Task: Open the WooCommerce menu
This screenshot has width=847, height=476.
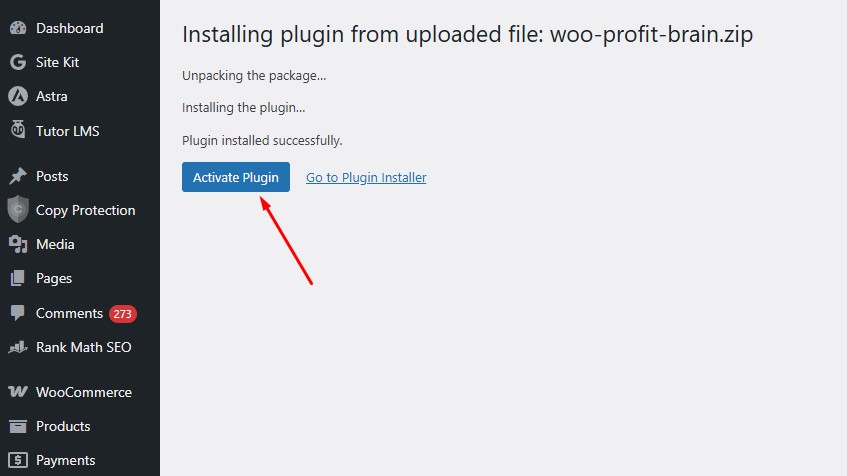Action: coord(84,392)
